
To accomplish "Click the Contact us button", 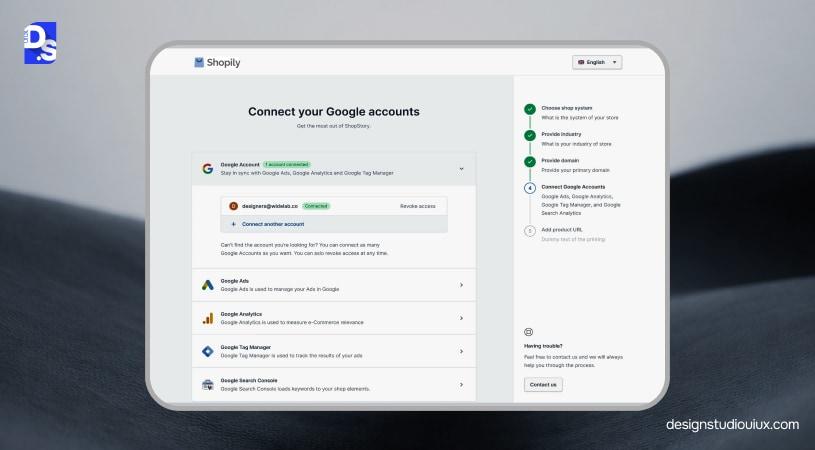I will [x=543, y=385].
